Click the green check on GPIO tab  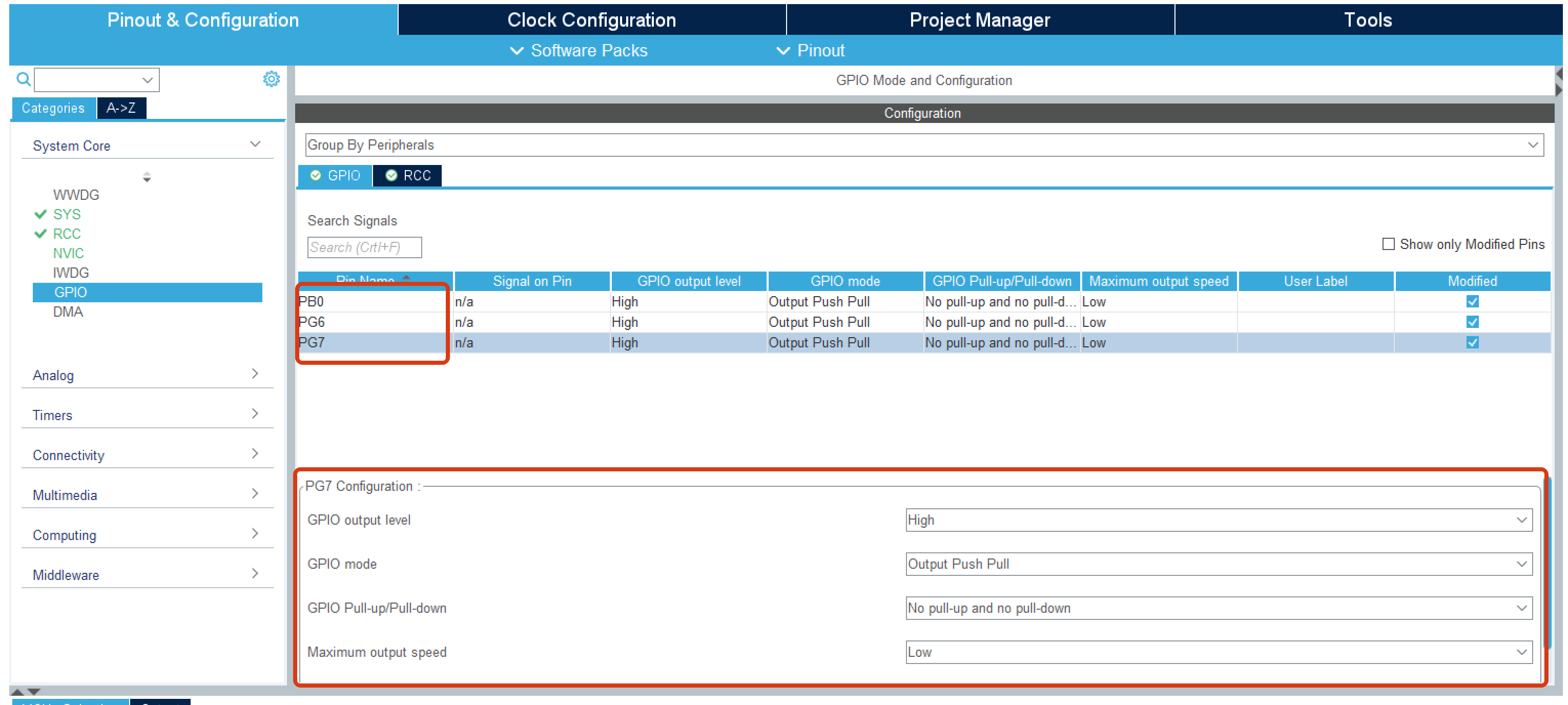(x=315, y=175)
